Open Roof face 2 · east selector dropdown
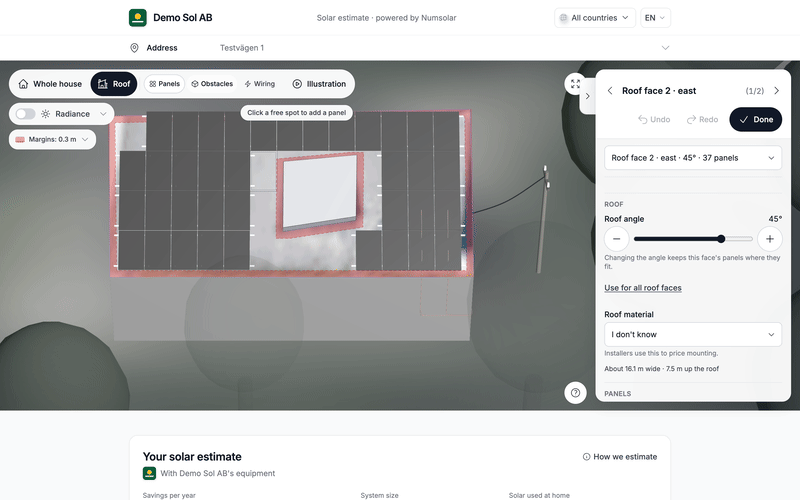The image size is (800, 500). 693,158
